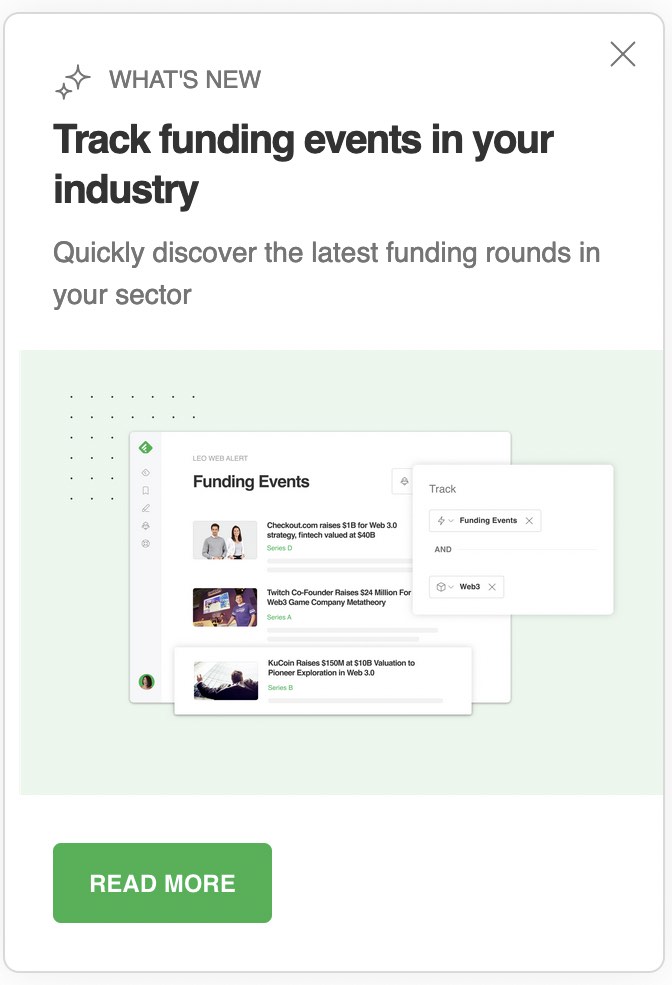Click the green Feedly logo icon
The width and height of the screenshot is (672, 985).
[146, 448]
